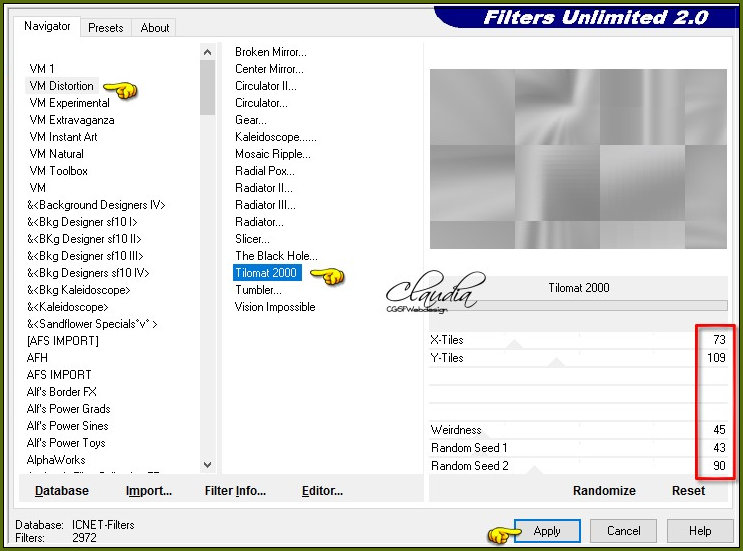Screen dimensions: 743x551
Task: Select VM Instant Art category
Action: (x=63, y=137)
